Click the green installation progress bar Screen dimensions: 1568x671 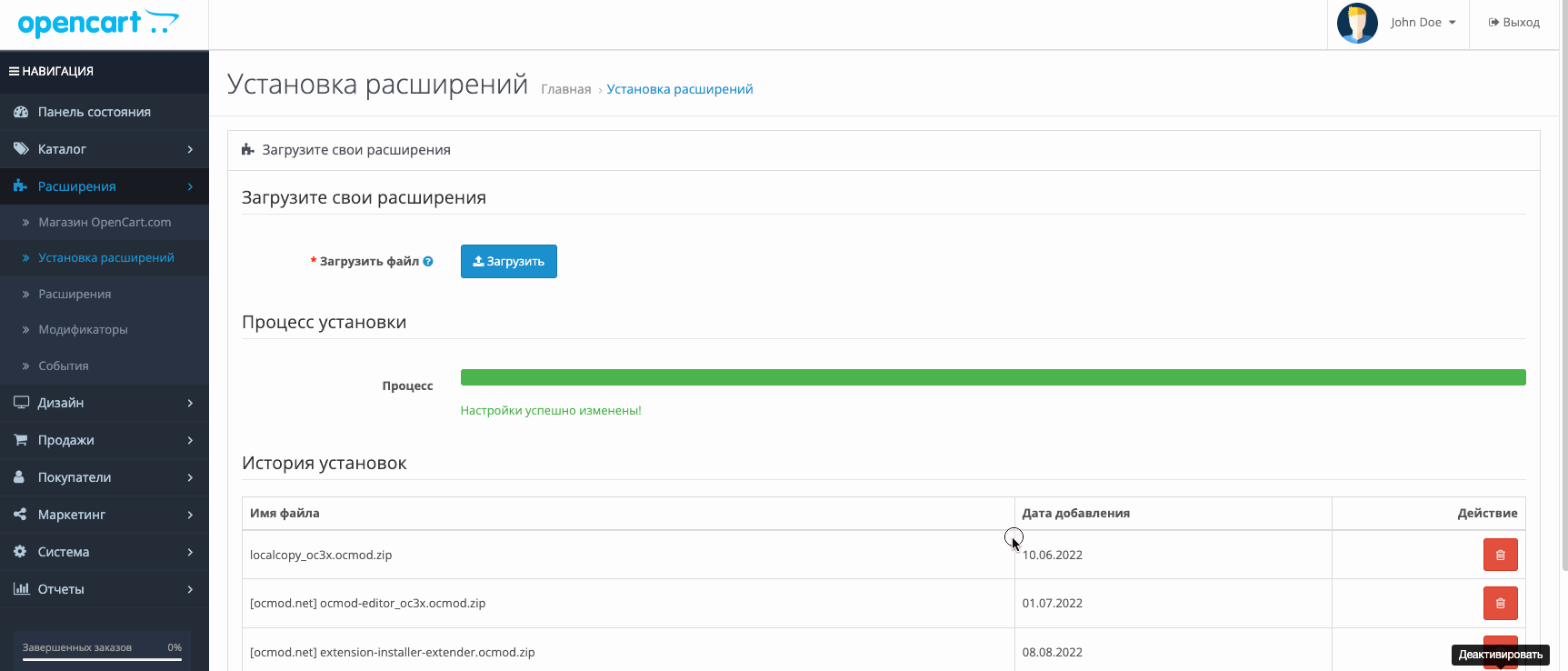(993, 377)
